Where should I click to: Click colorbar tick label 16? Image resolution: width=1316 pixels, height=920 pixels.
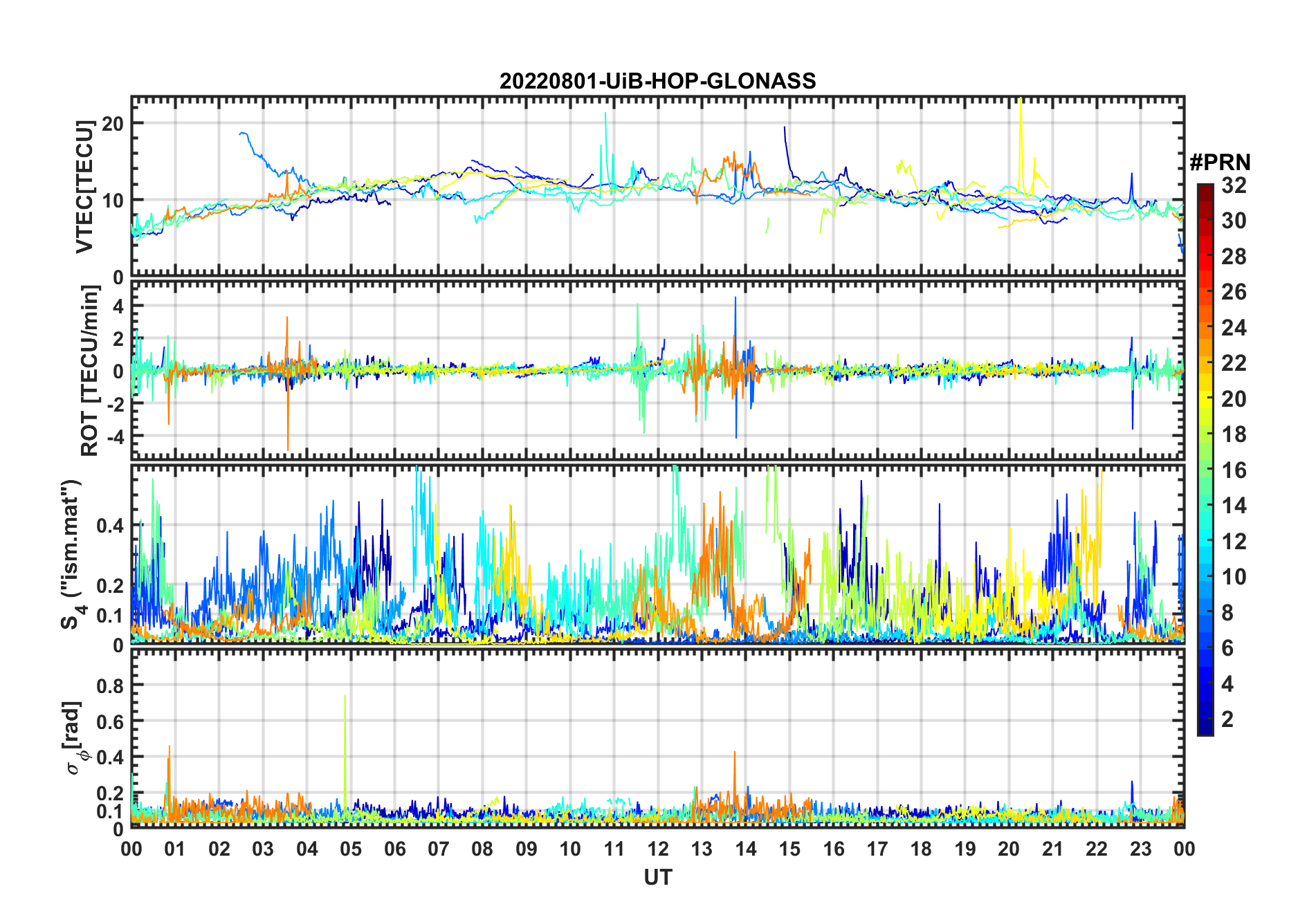[x=1234, y=470]
